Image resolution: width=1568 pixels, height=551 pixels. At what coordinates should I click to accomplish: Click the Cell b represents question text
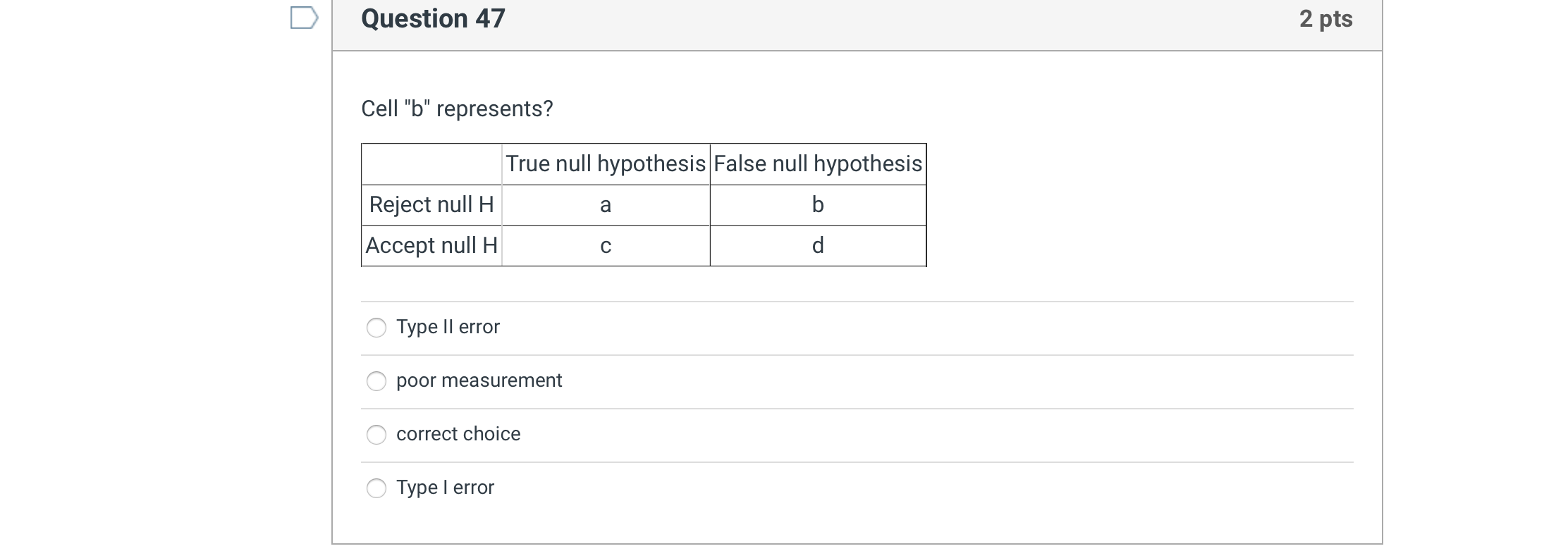[x=457, y=109]
